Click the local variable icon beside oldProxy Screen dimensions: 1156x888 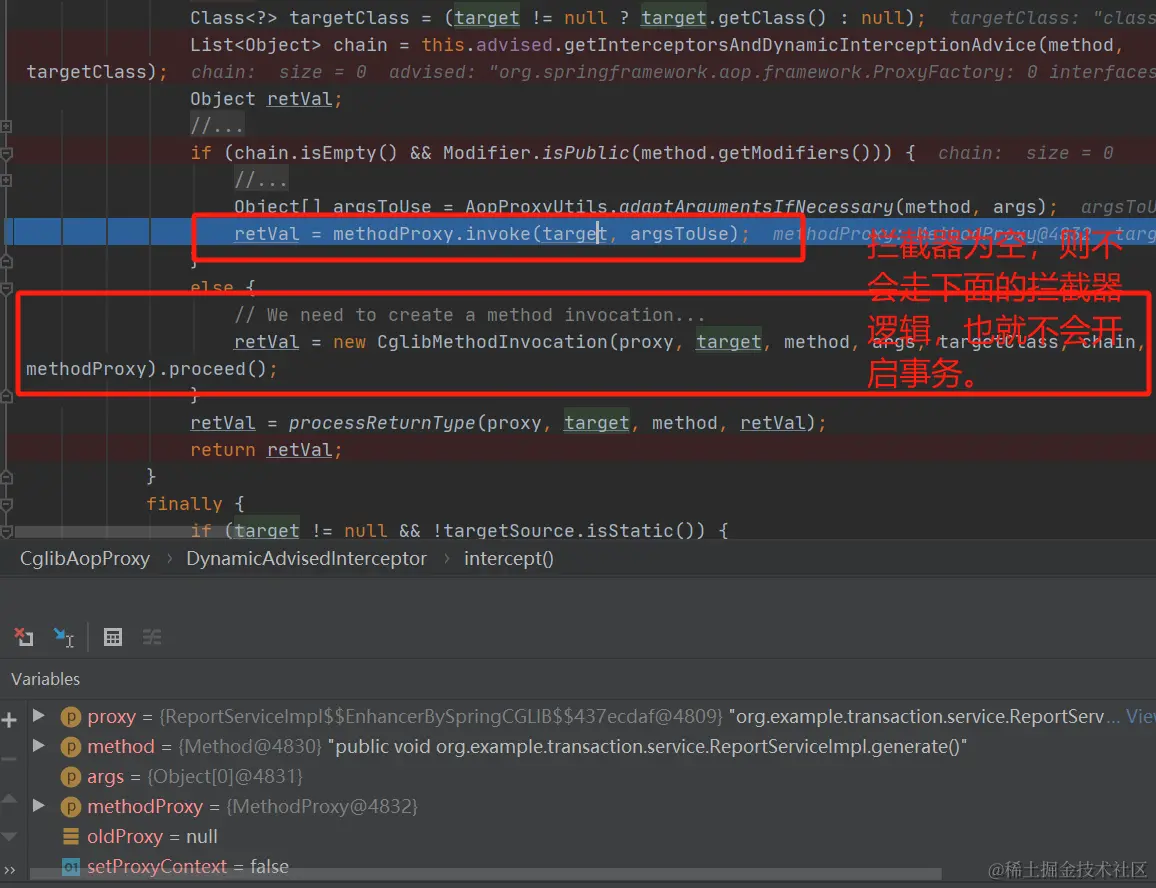[x=71, y=836]
